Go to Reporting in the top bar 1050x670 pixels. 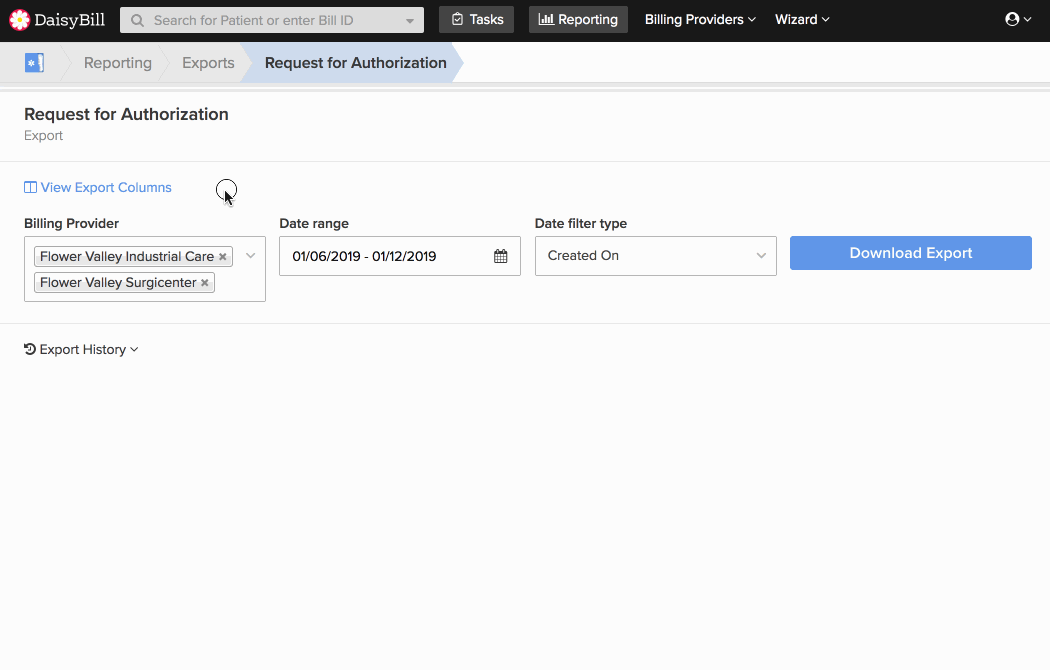579,19
